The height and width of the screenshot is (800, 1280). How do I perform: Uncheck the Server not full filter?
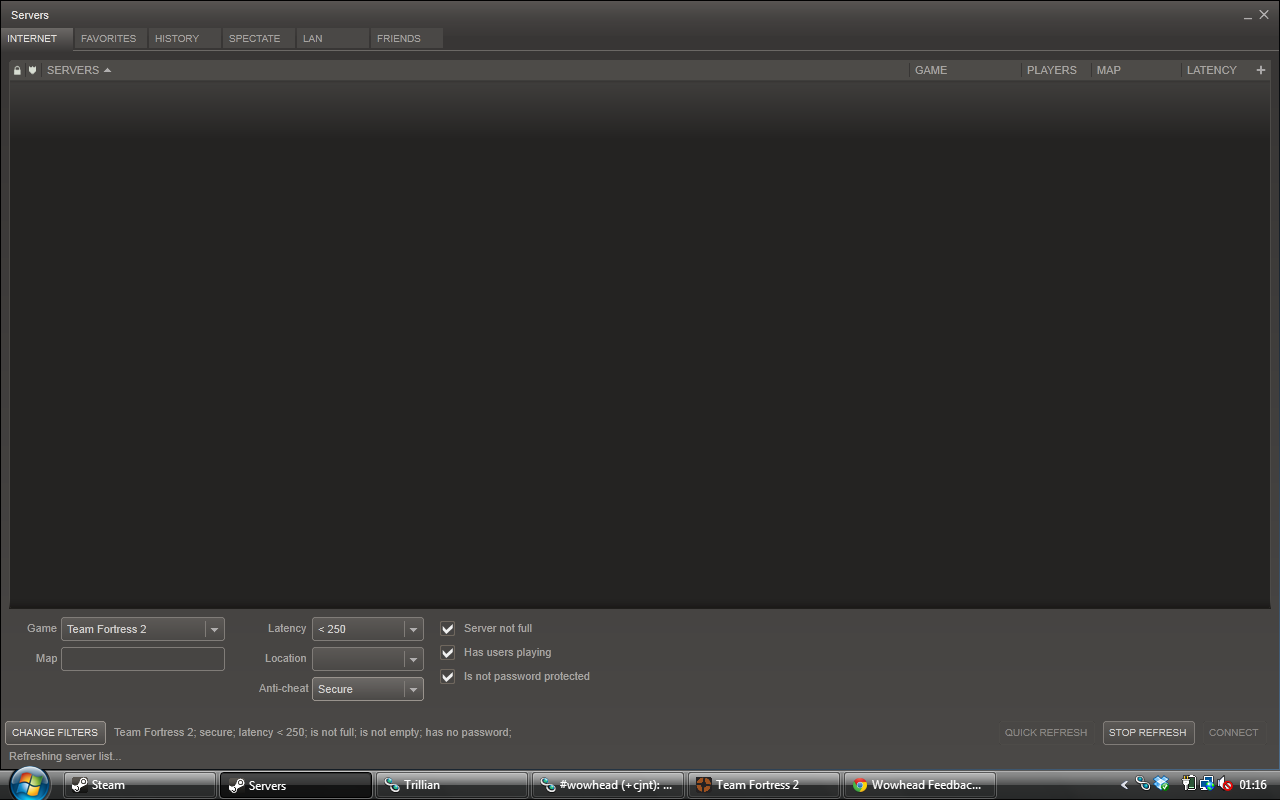[448, 629]
